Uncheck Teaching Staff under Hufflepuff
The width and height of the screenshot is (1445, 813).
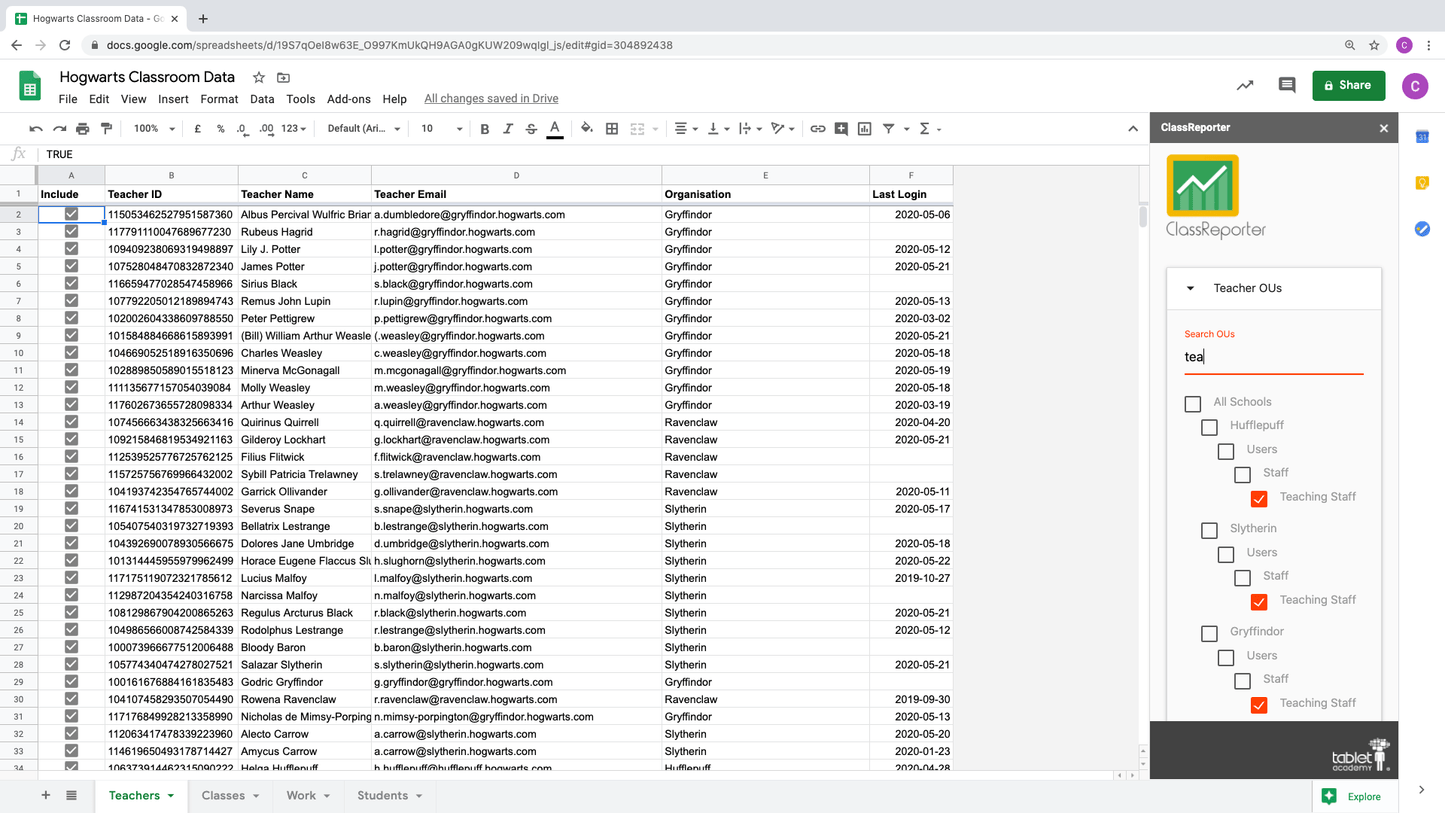(1259, 498)
